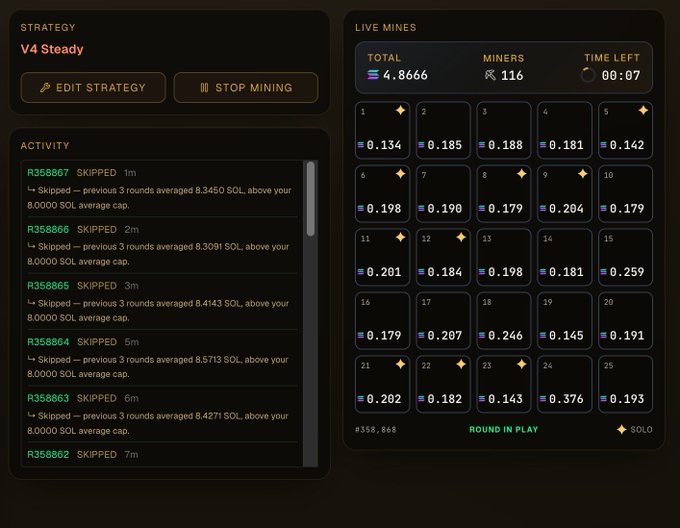Viewport: 680px width, 528px height.
Task: Click the V4 Steady strategy name
Action: 52,49
